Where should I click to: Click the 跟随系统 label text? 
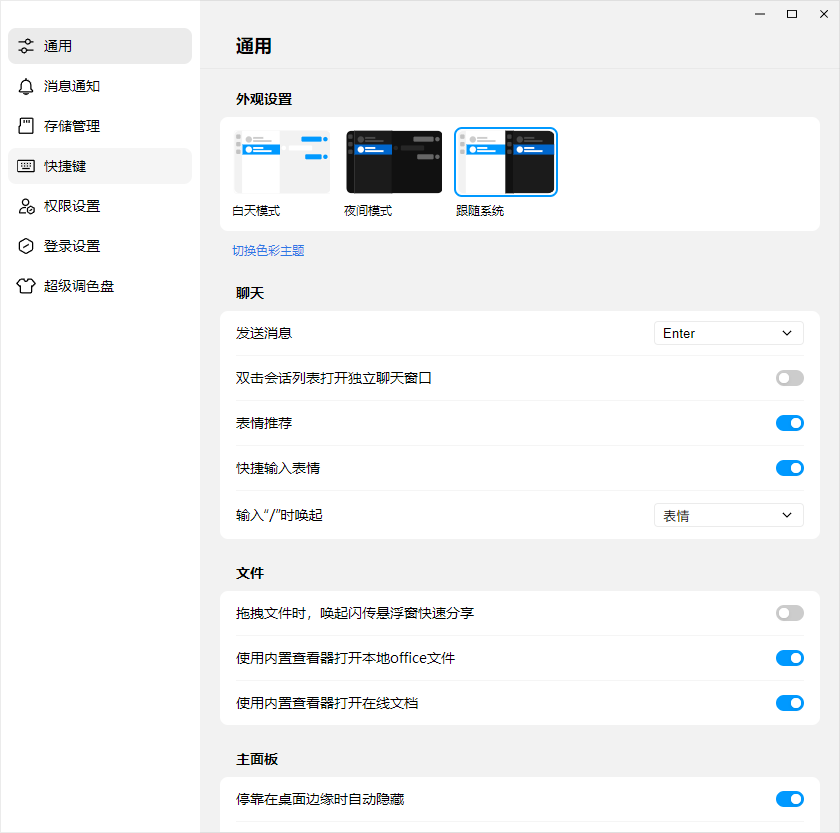pyautogui.click(x=480, y=211)
